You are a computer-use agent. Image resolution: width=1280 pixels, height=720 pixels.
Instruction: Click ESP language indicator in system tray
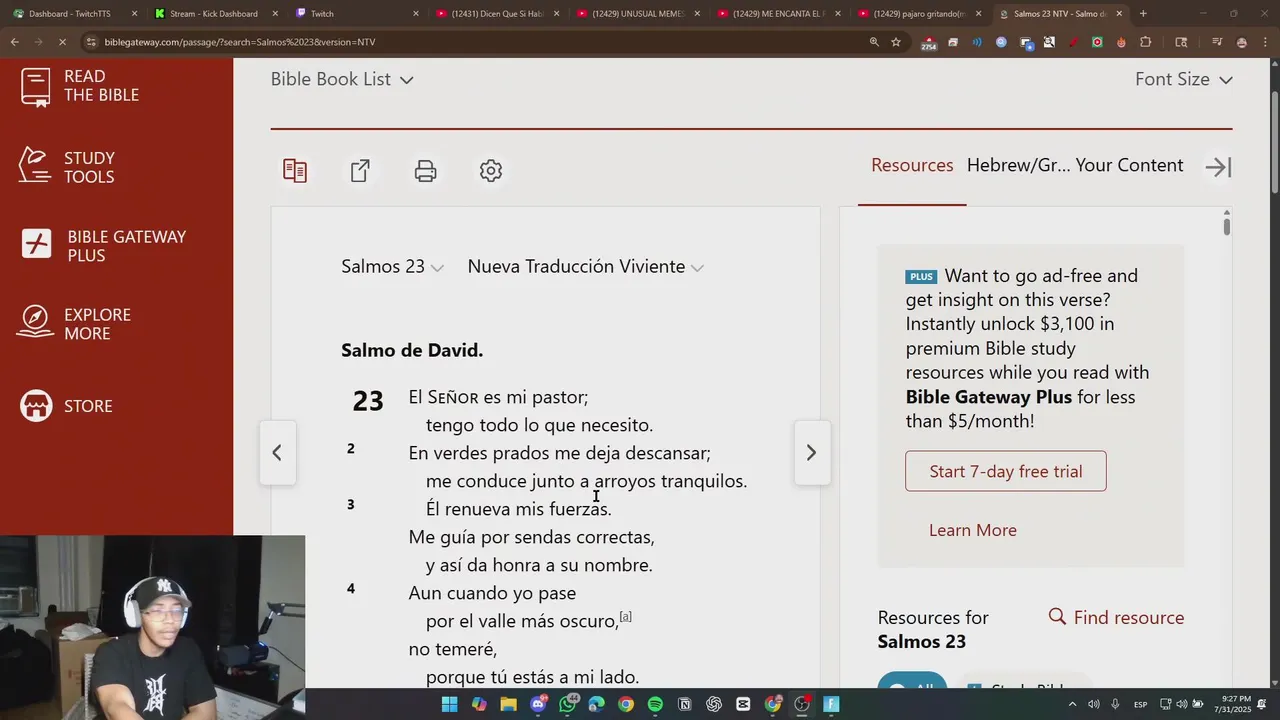[x=1140, y=705]
